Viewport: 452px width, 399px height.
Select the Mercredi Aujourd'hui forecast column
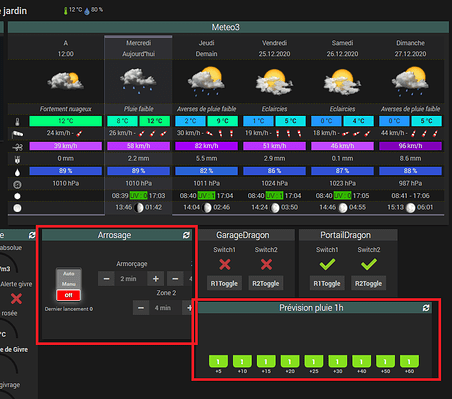[138, 125]
